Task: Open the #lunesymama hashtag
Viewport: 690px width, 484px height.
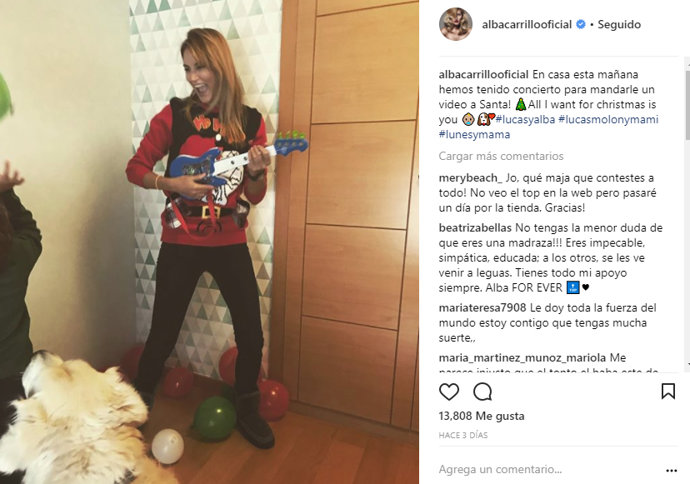Action: [474, 134]
